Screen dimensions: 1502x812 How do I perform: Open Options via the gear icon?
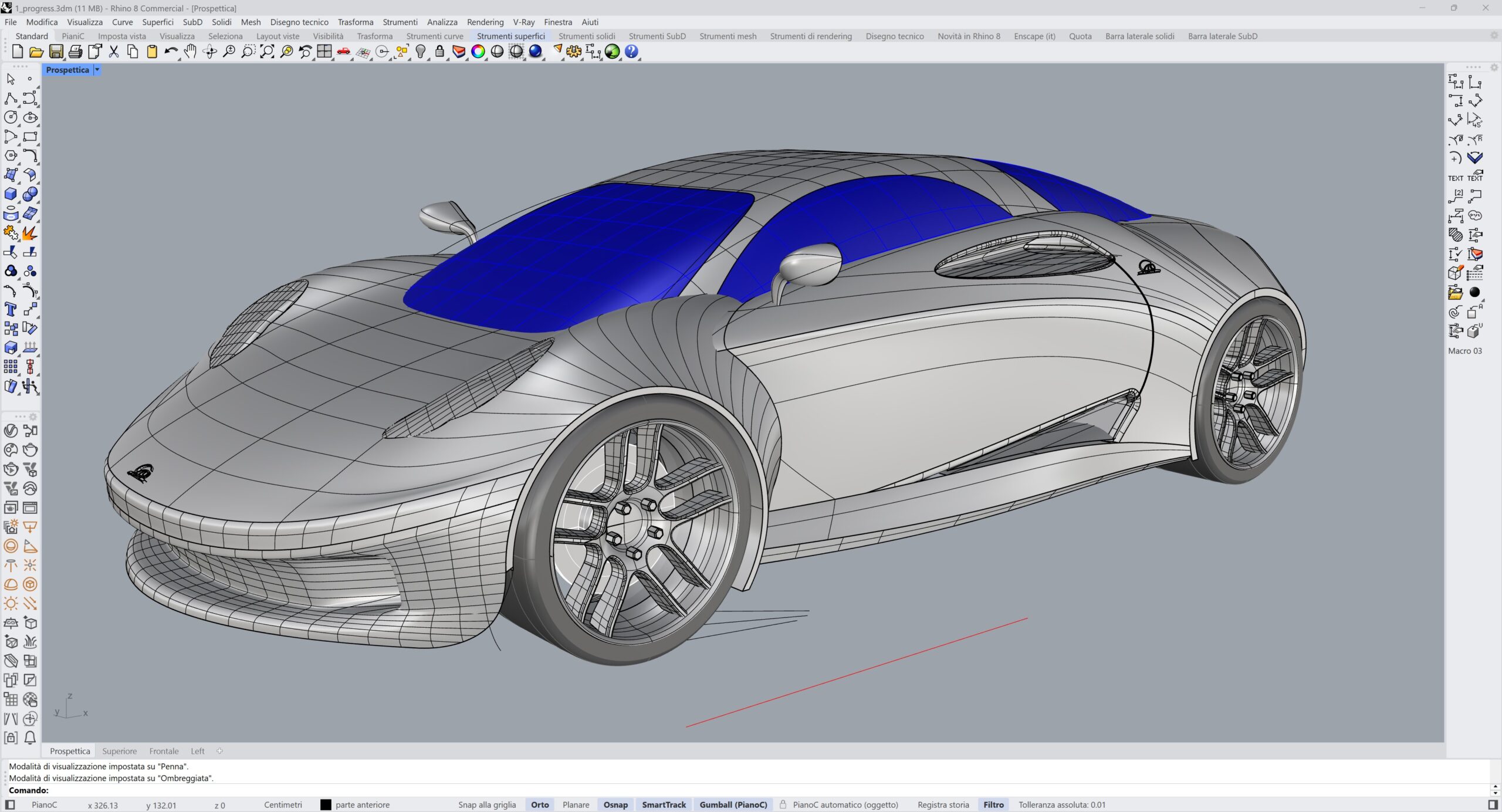(x=574, y=52)
